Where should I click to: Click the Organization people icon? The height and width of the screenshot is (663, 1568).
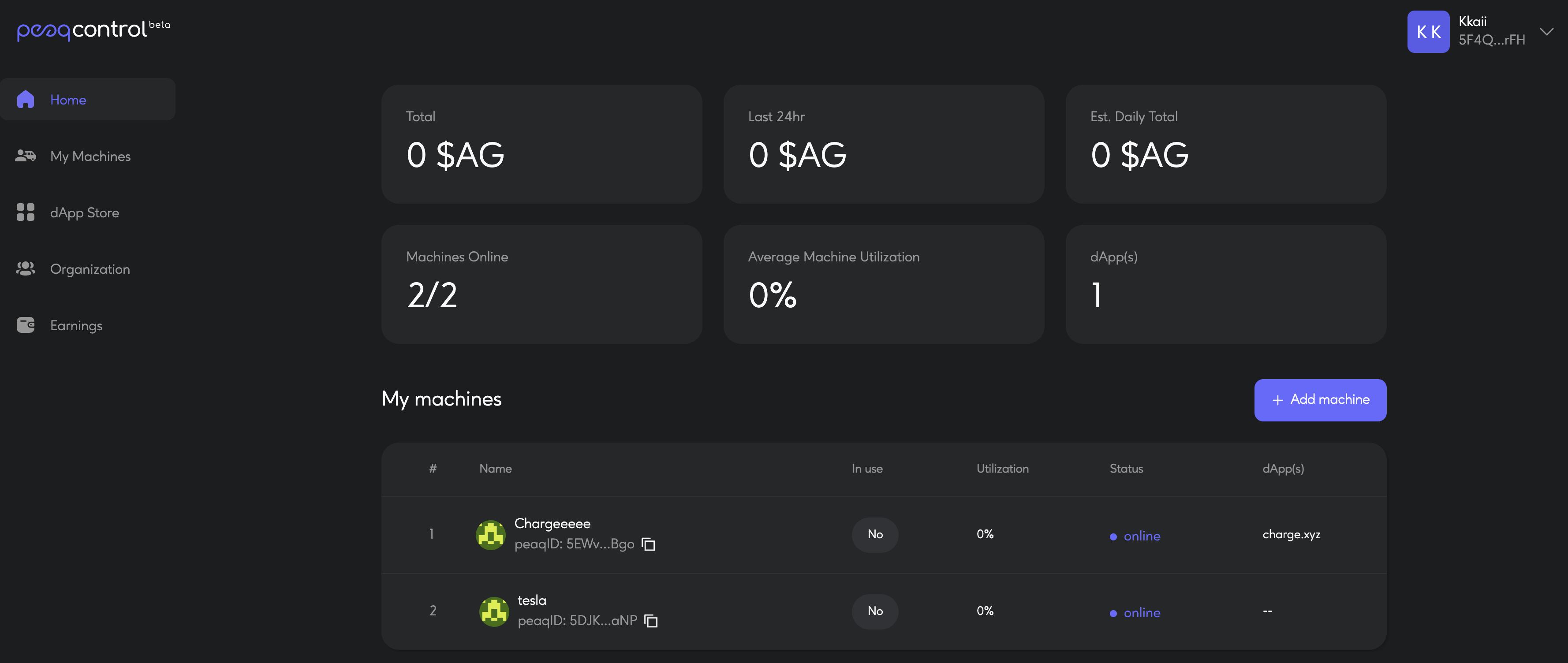point(26,269)
